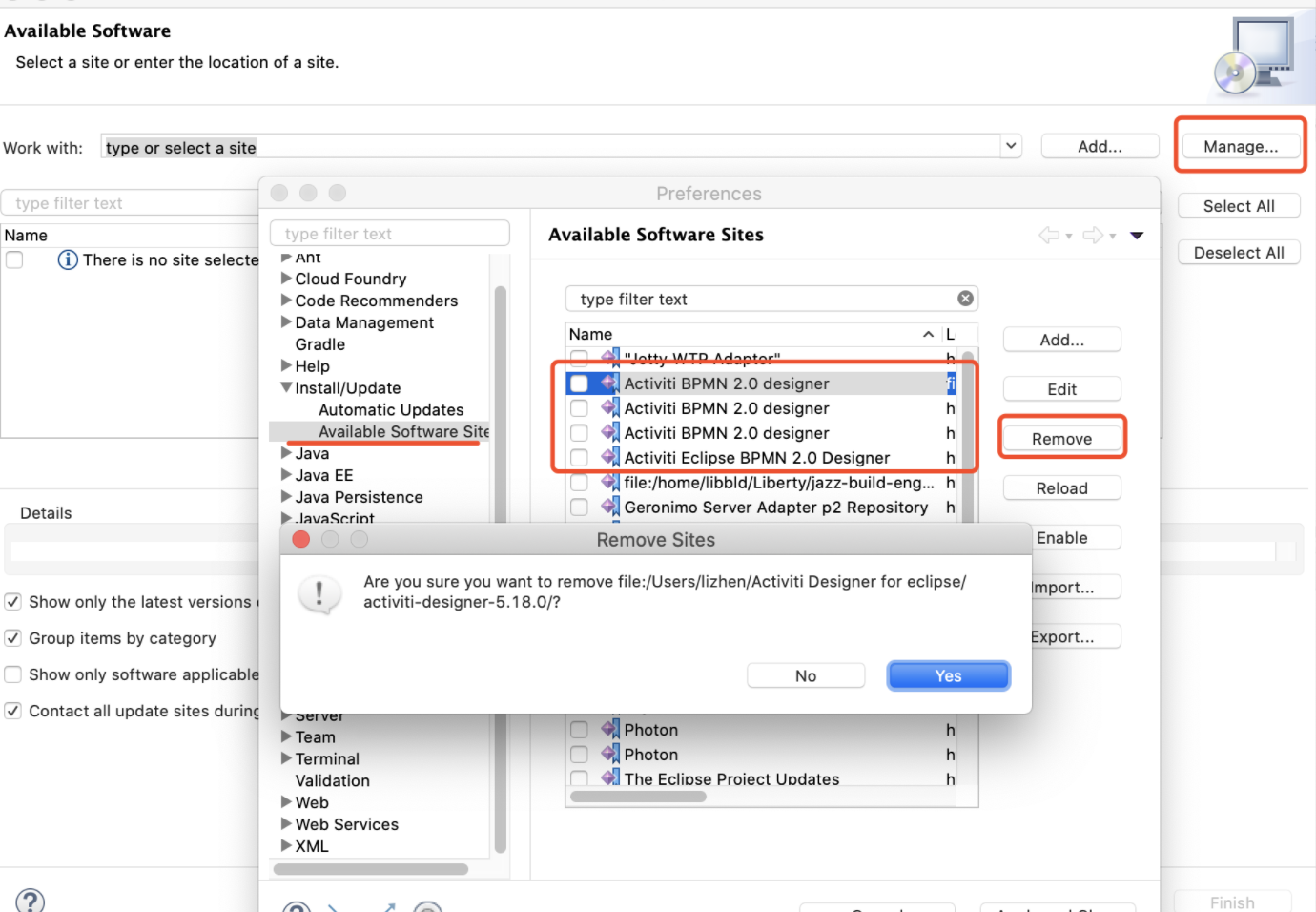Cancel removal by clicking No
Viewport: 1316px width, 912px height.
click(x=806, y=675)
